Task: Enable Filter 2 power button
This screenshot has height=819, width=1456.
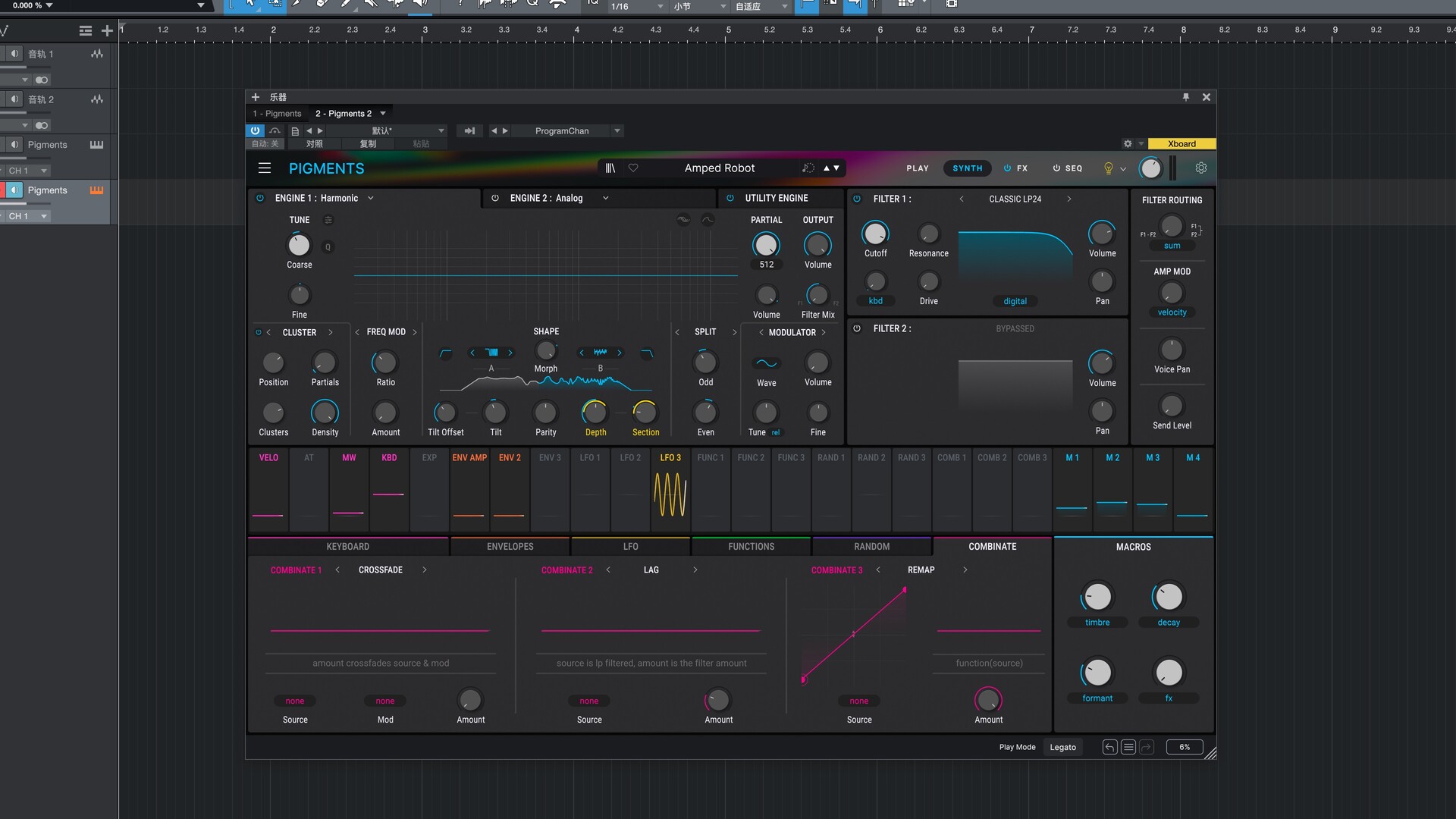Action: click(x=857, y=328)
